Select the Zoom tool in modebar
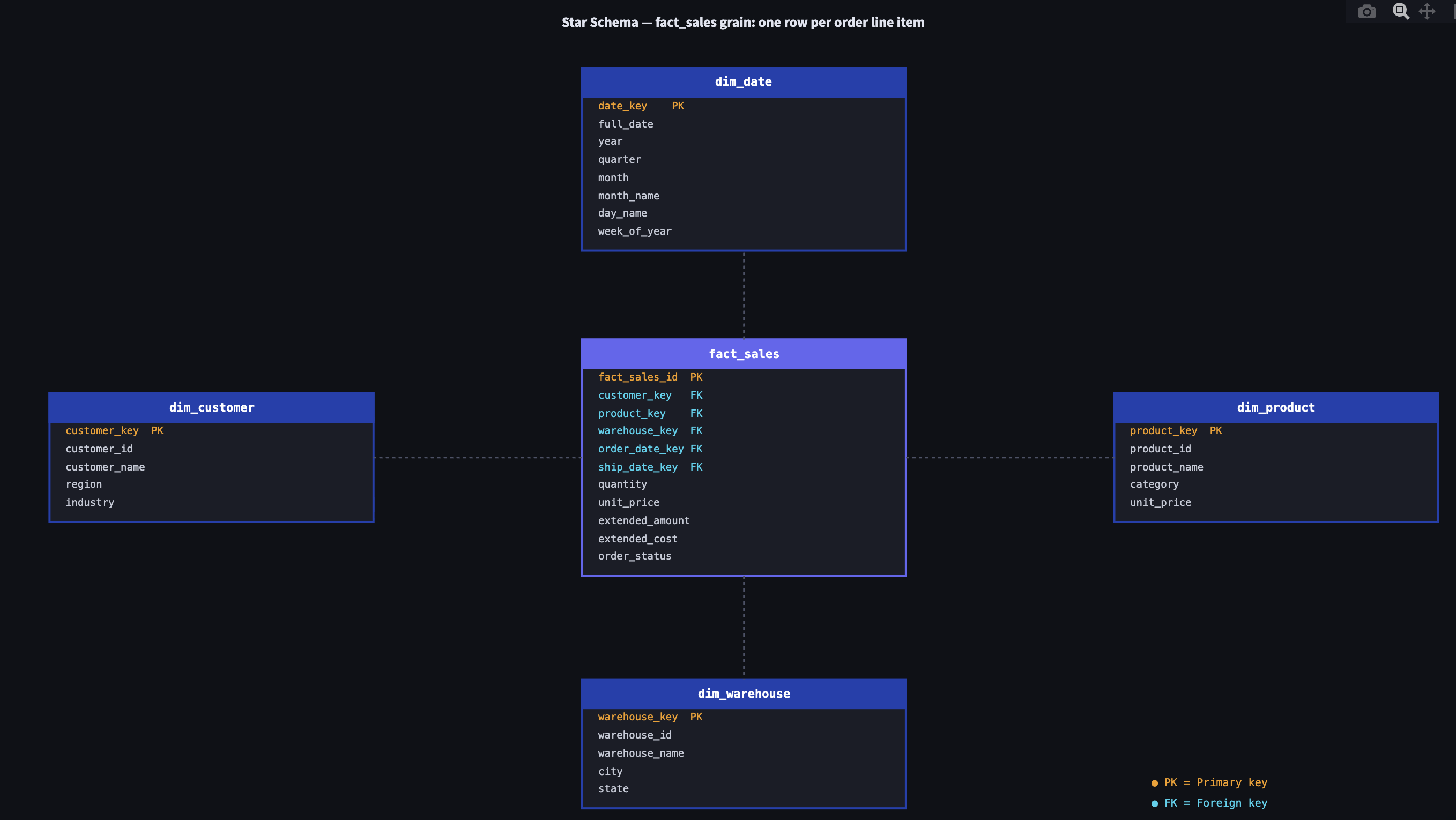1456x820 pixels. (x=1401, y=11)
